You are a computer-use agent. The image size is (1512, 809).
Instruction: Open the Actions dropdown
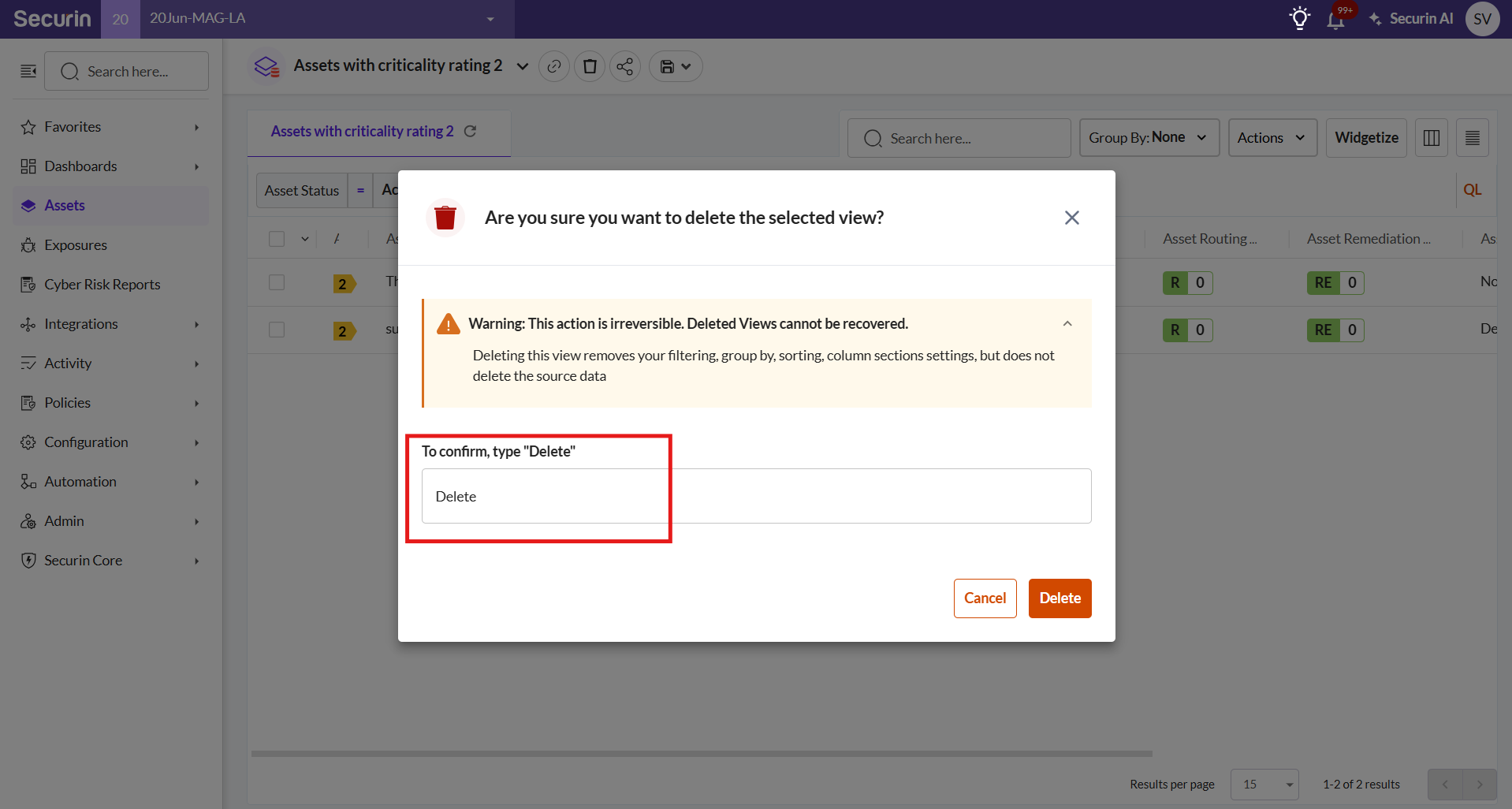tap(1272, 138)
